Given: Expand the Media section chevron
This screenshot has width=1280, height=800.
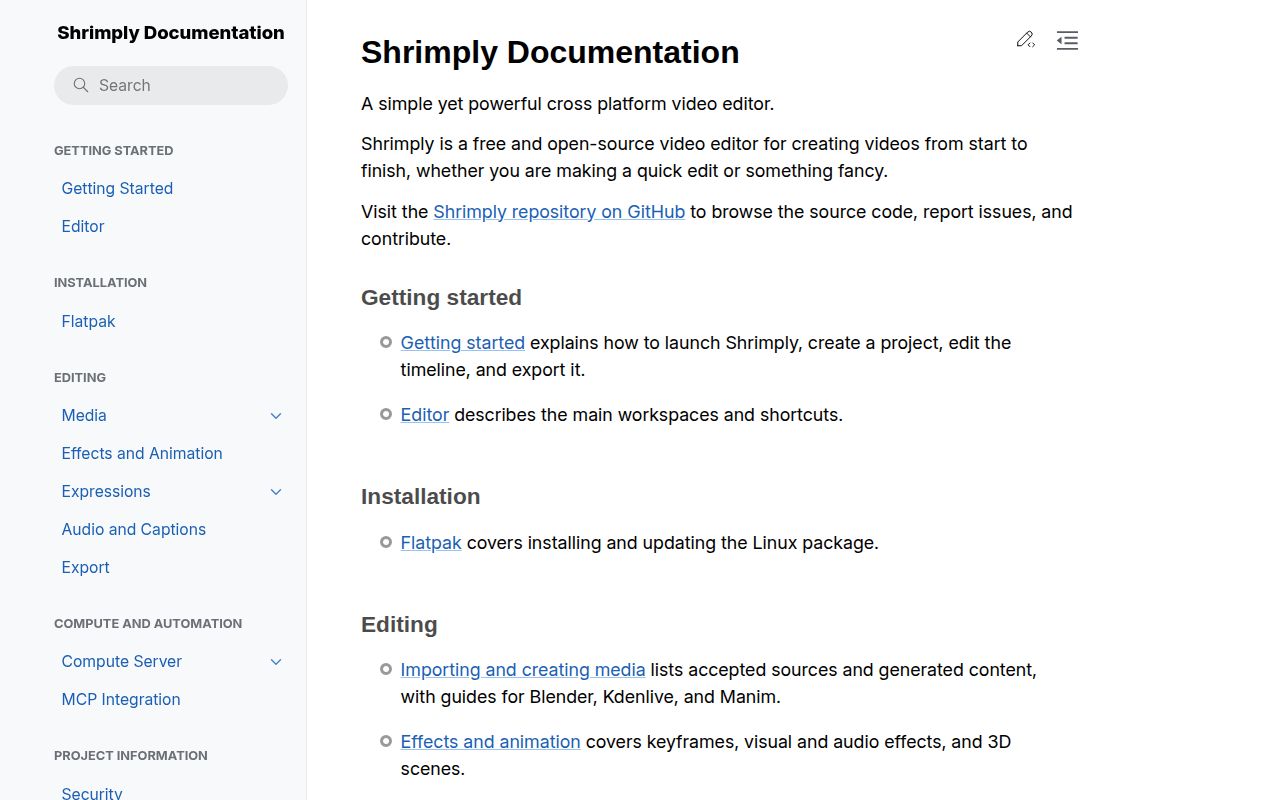Looking at the screenshot, I should click(276, 416).
